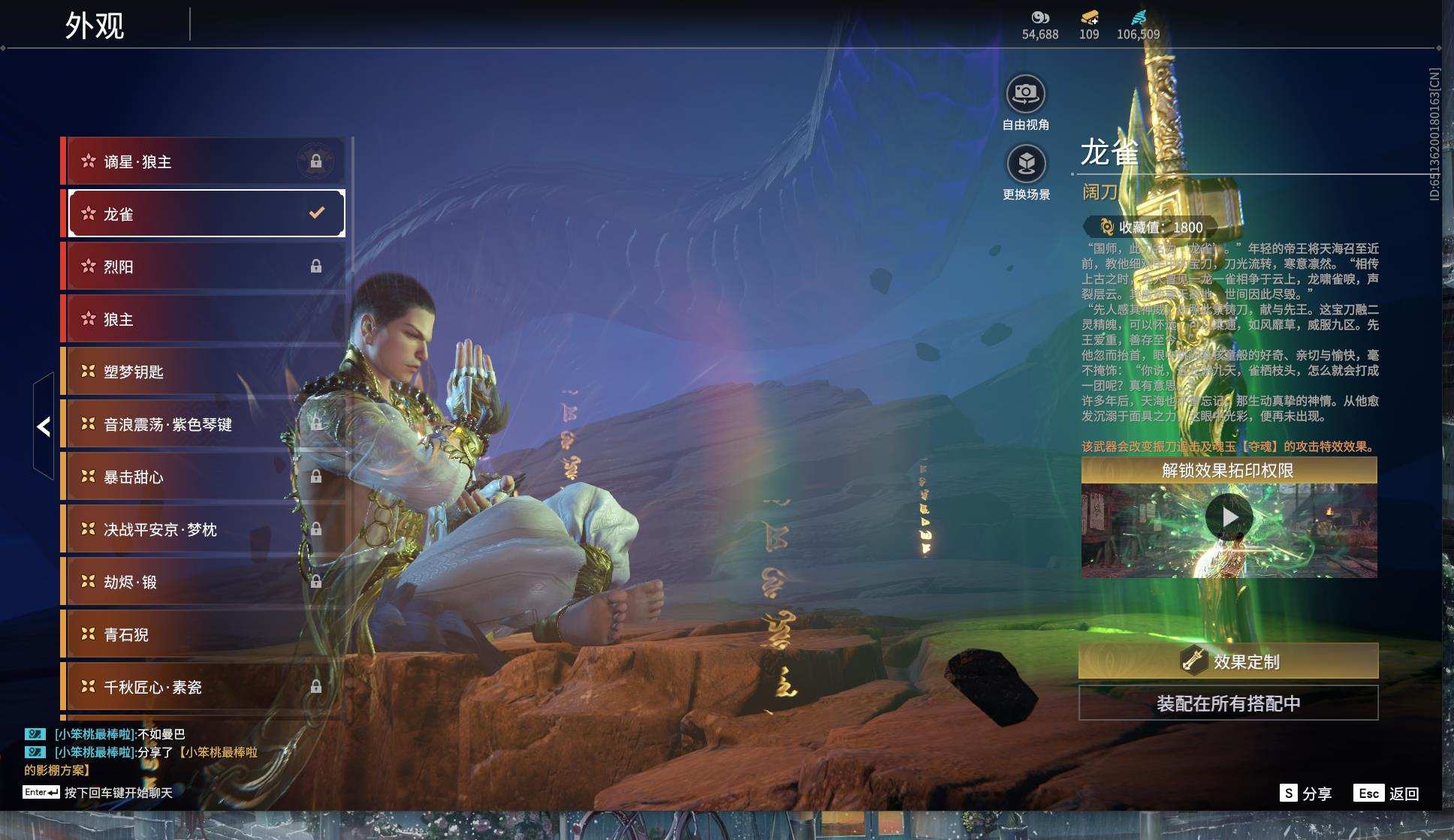Click the equipped checkmark on 龙雀 row
This screenshot has height=840, width=1454.
point(317,213)
